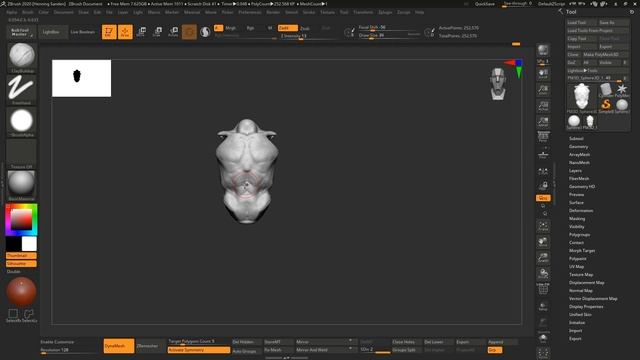Select the SelectRect selection icon
This screenshot has height=360, width=640.
(13, 315)
